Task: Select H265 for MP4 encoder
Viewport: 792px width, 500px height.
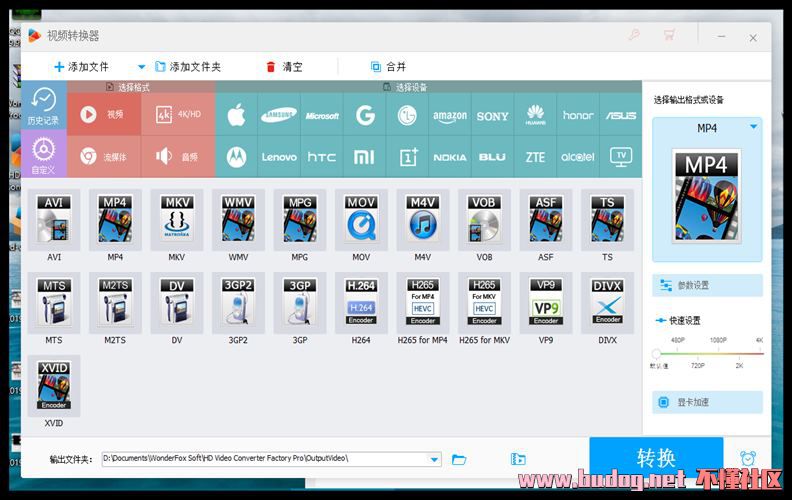Action: (x=423, y=303)
